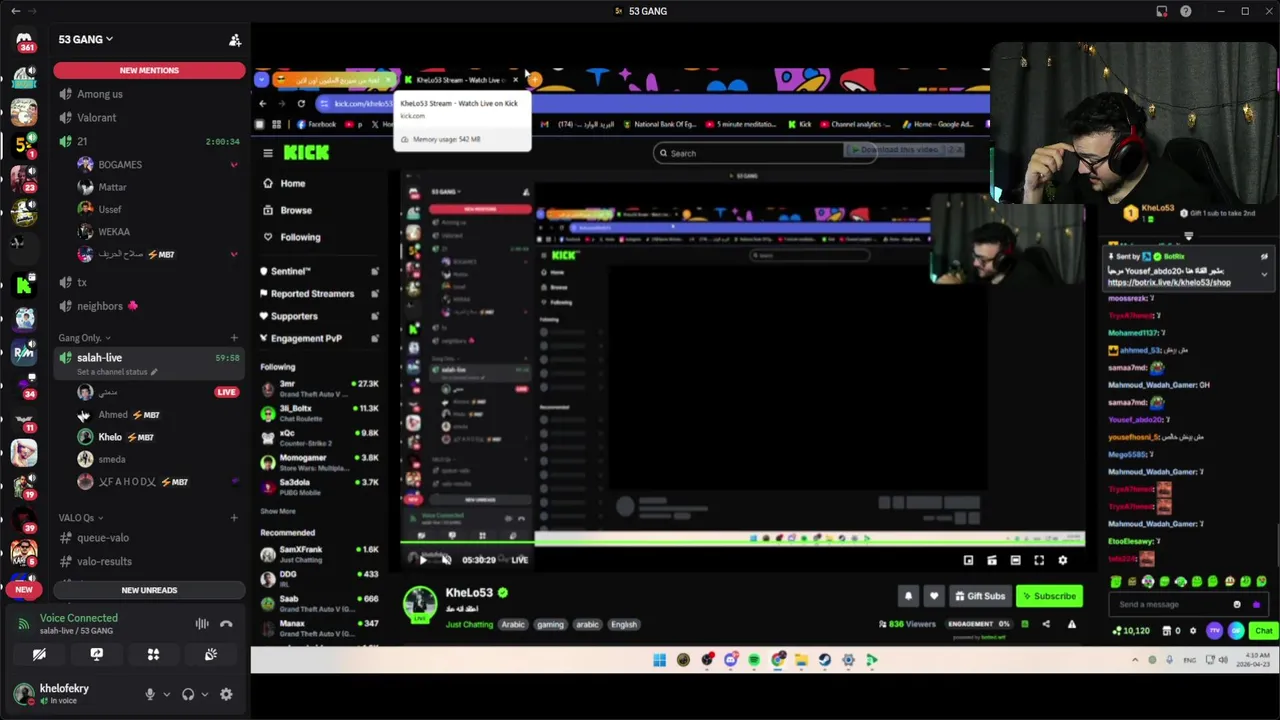Share the stream via share icon
1280x720 pixels.
coord(1046,624)
